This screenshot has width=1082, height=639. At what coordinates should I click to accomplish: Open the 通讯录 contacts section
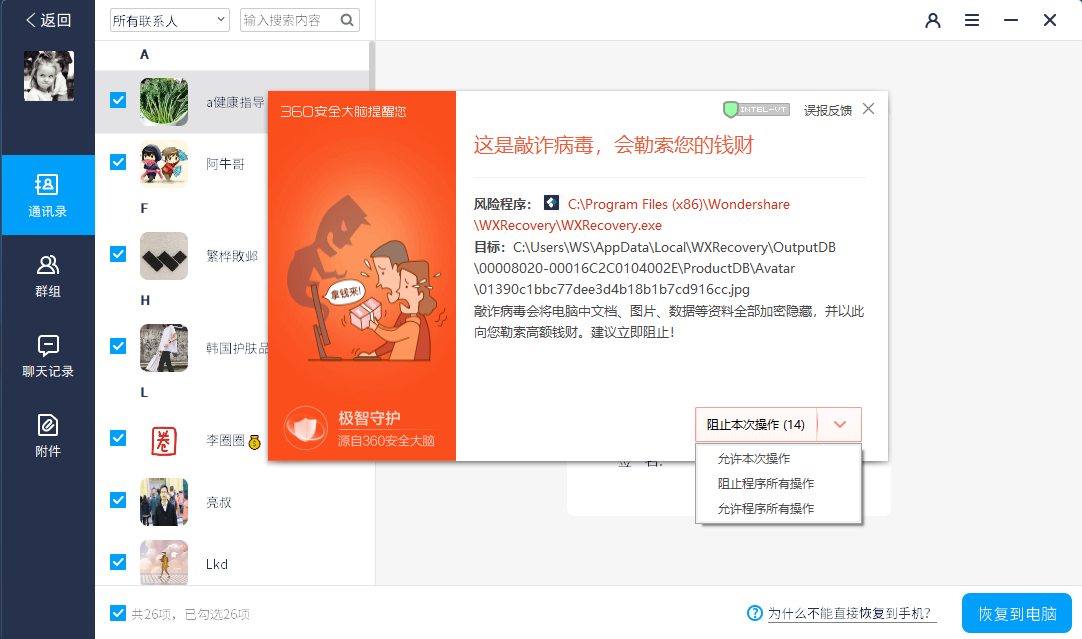[48, 195]
